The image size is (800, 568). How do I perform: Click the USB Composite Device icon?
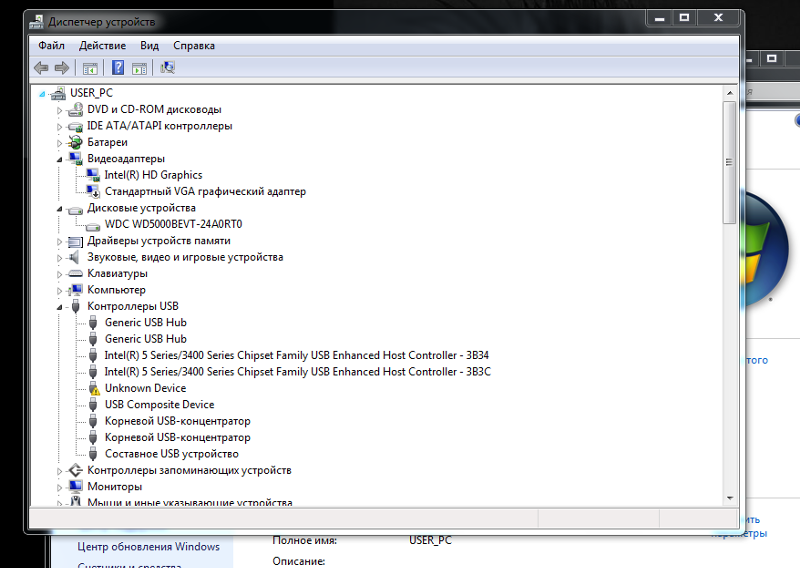point(93,405)
